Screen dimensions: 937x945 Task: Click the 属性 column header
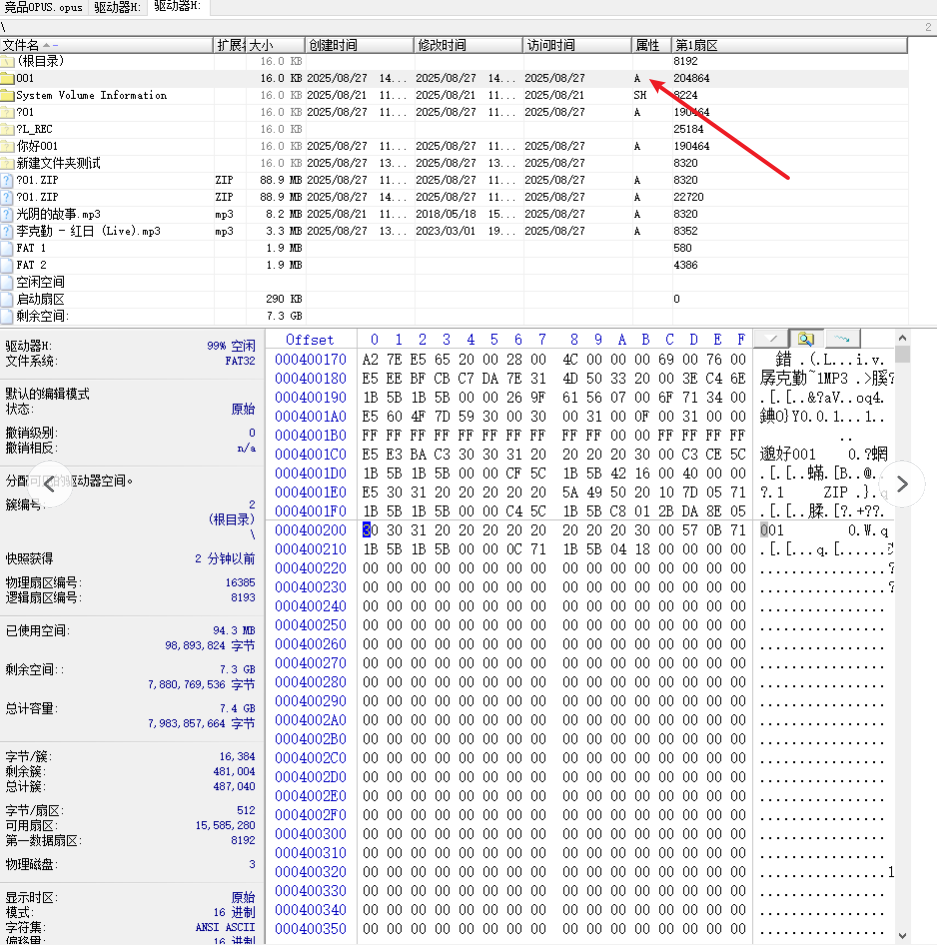(651, 45)
